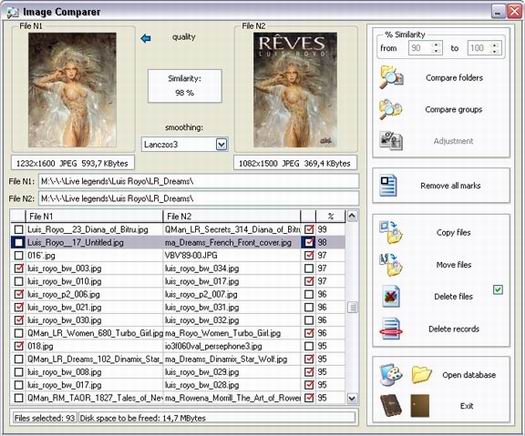The height and width of the screenshot is (436, 525).
Task: Click the paint palette database icon
Action: click(391, 375)
